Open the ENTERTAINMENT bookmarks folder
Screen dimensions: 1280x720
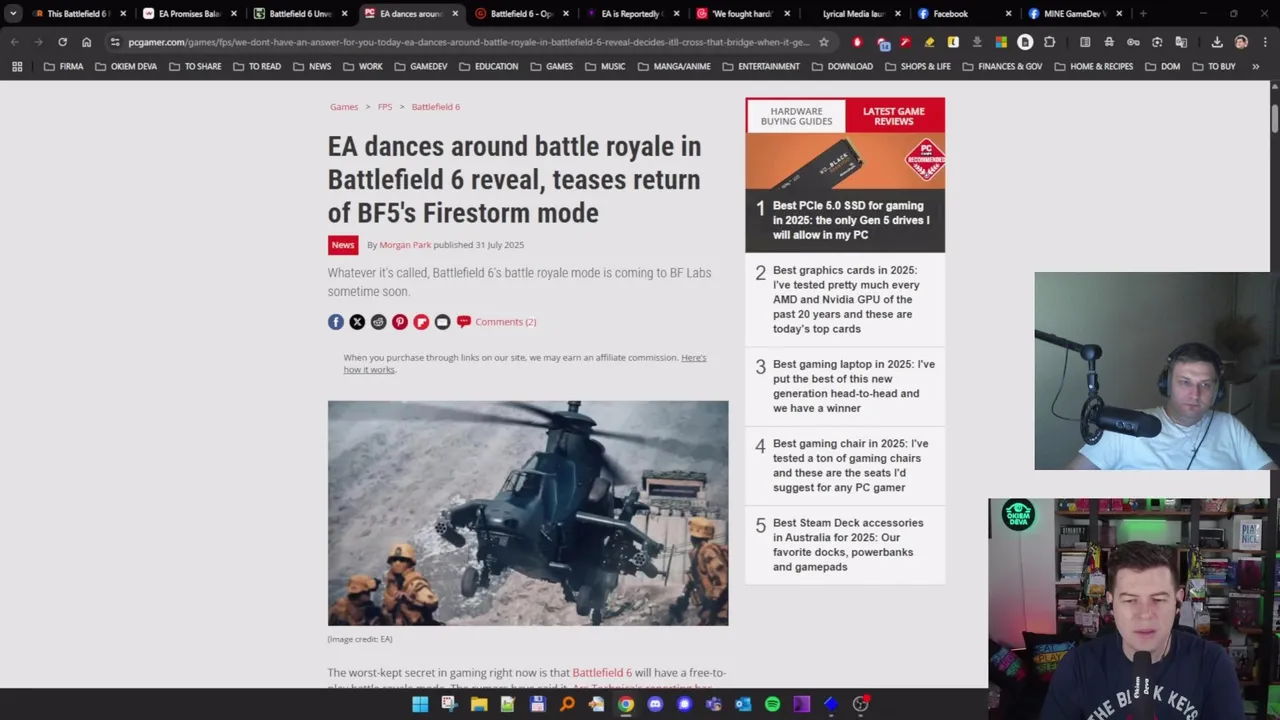click(761, 66)
